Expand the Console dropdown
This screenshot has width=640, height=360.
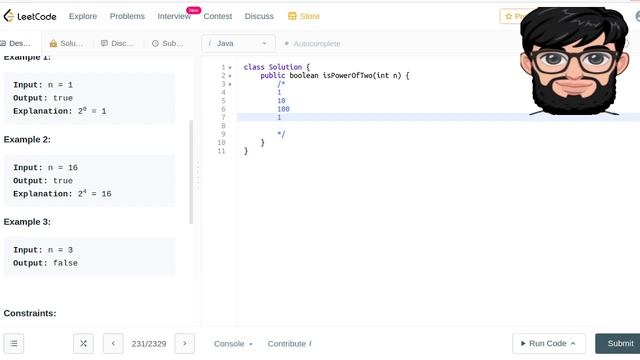[x=233, y=344]
